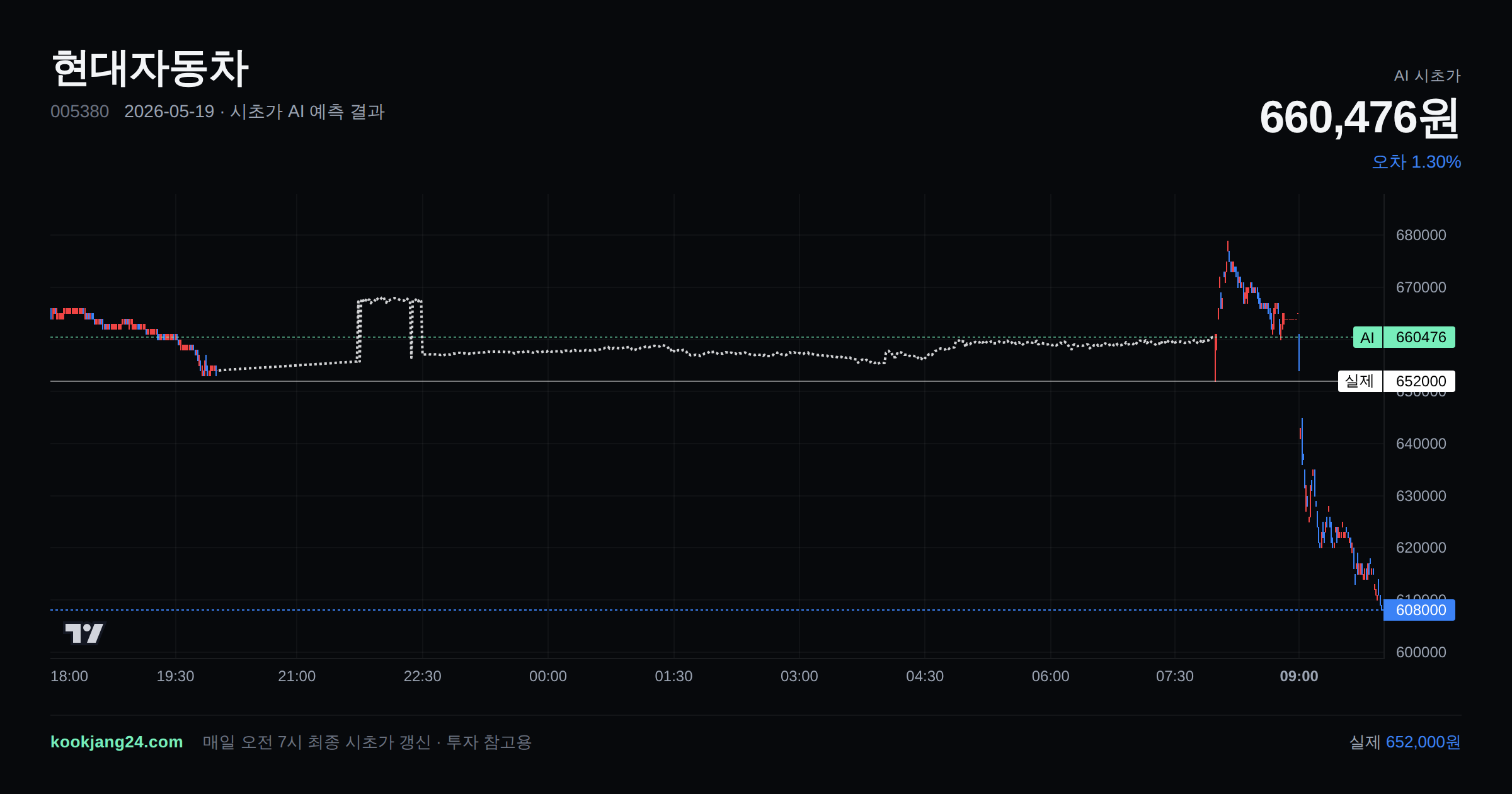Click the 실제 652000 price label

(x=1397, y=381)
